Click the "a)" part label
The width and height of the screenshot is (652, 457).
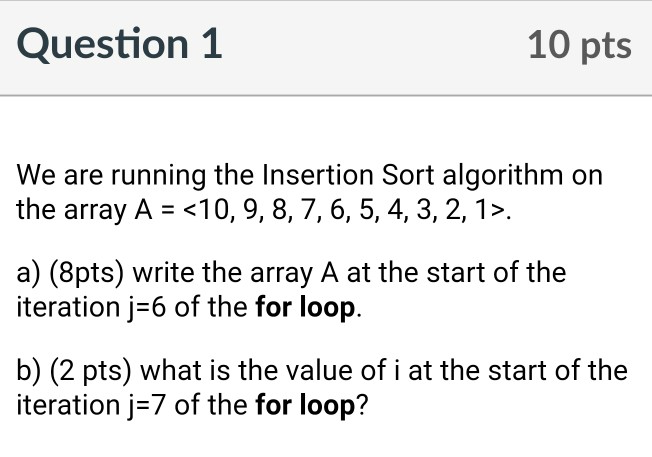[x=29, y=273]
